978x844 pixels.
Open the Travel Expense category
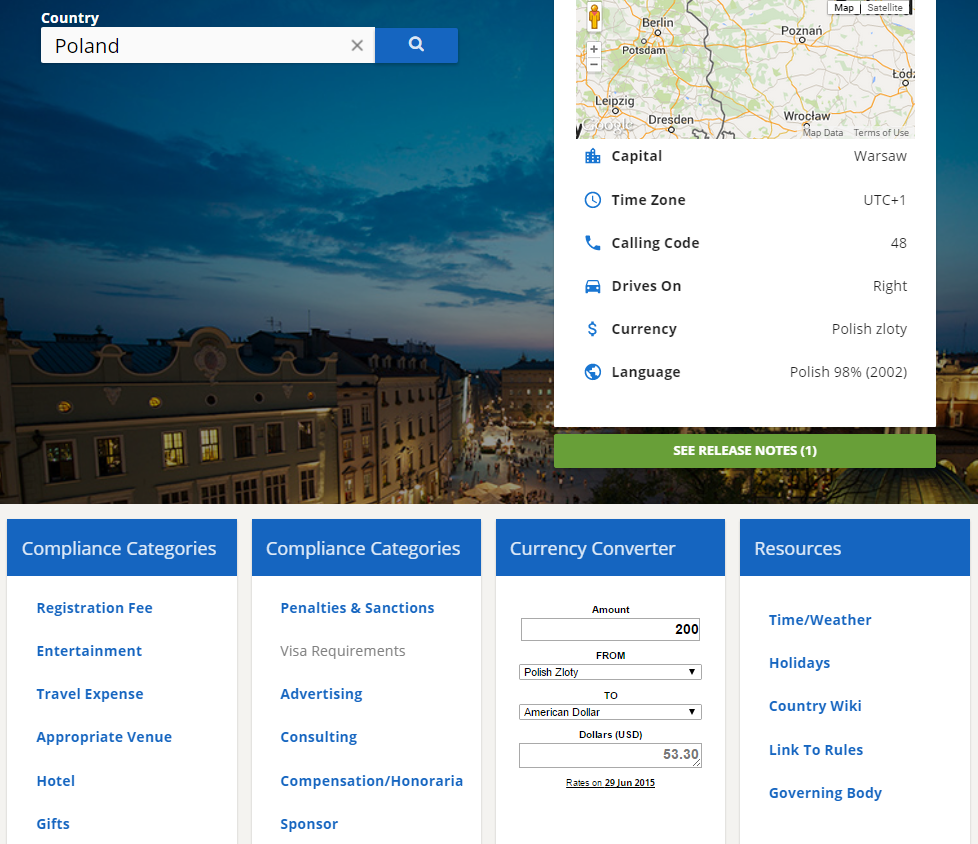click(90, 694)
